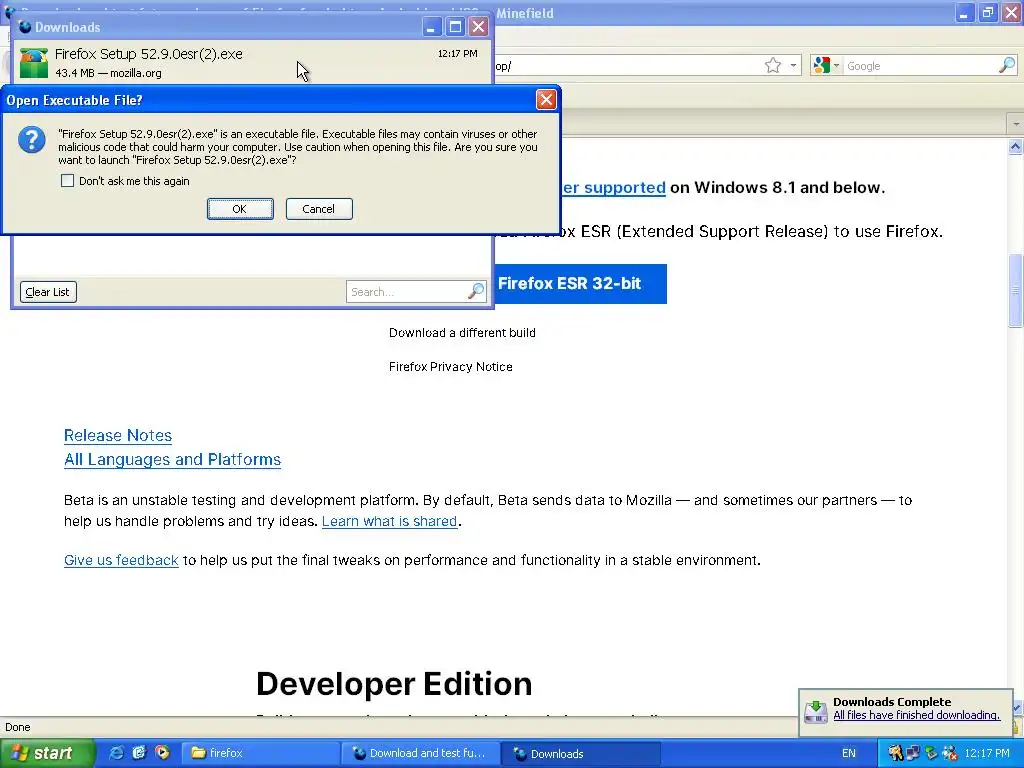
Task: Switch to Downloads taskbar button
Action: coord(581,753)
